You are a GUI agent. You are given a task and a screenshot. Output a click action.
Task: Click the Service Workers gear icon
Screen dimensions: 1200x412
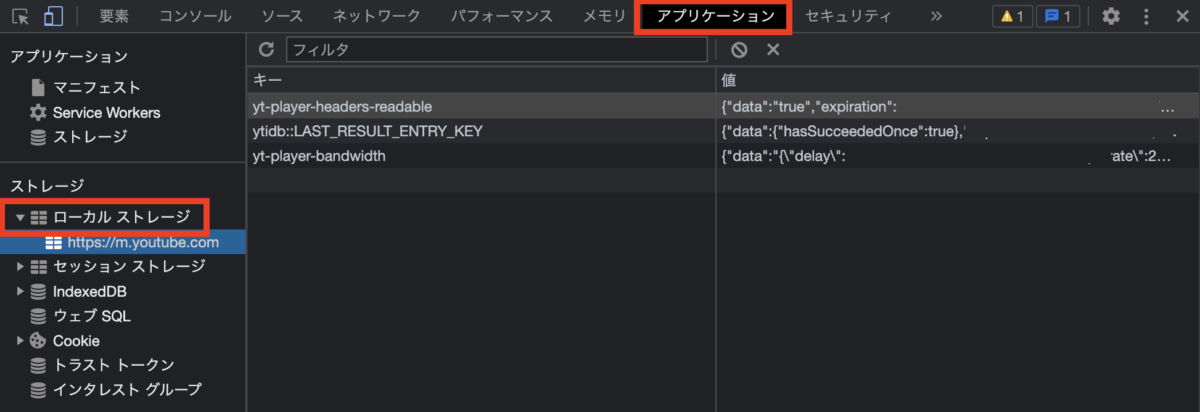(38, 112)
